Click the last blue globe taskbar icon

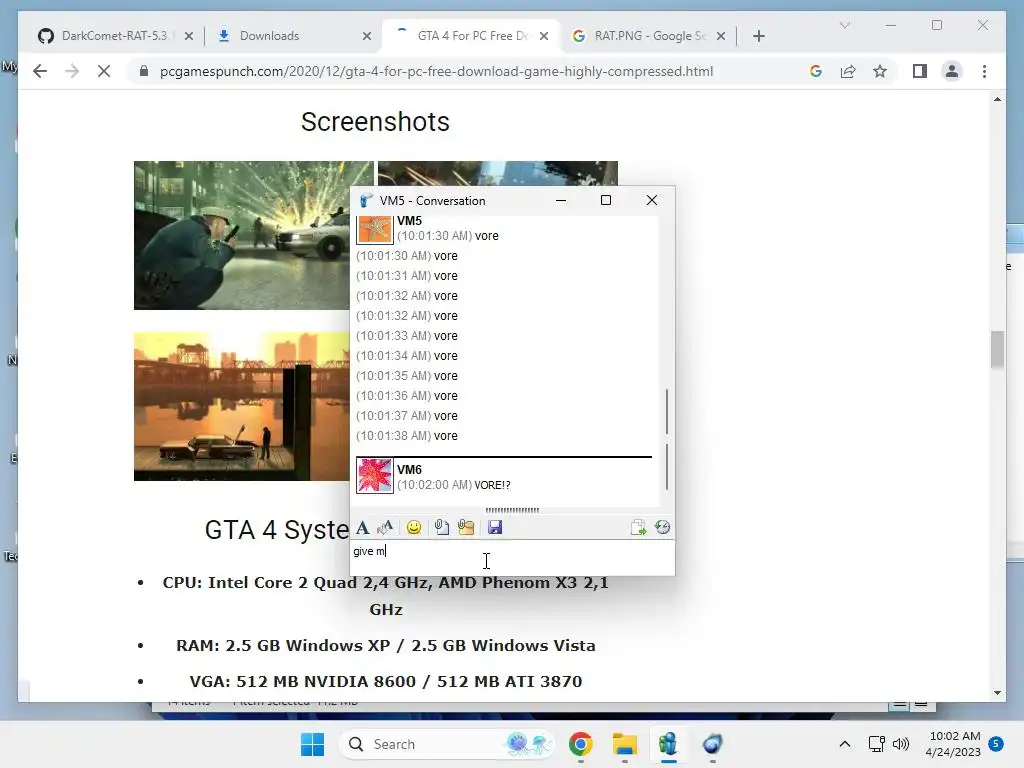click(x=712, y=744)
